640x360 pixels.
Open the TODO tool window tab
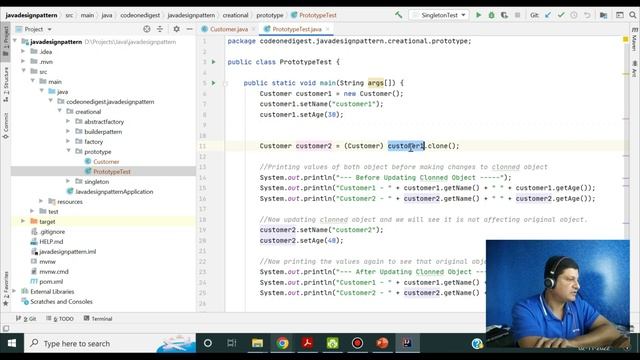60,318
